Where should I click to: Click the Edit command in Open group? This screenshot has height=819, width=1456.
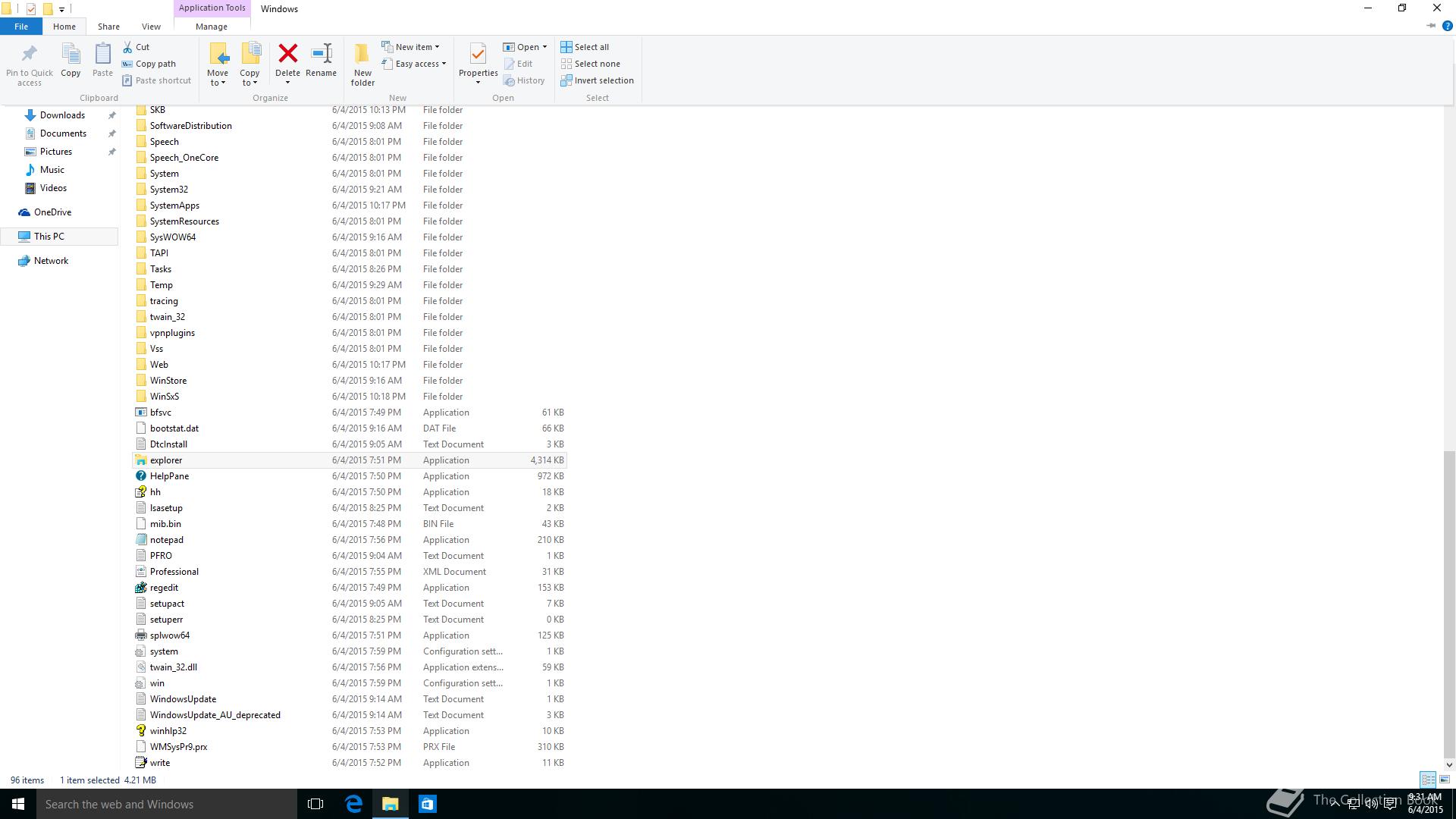[x=519, y=64]
